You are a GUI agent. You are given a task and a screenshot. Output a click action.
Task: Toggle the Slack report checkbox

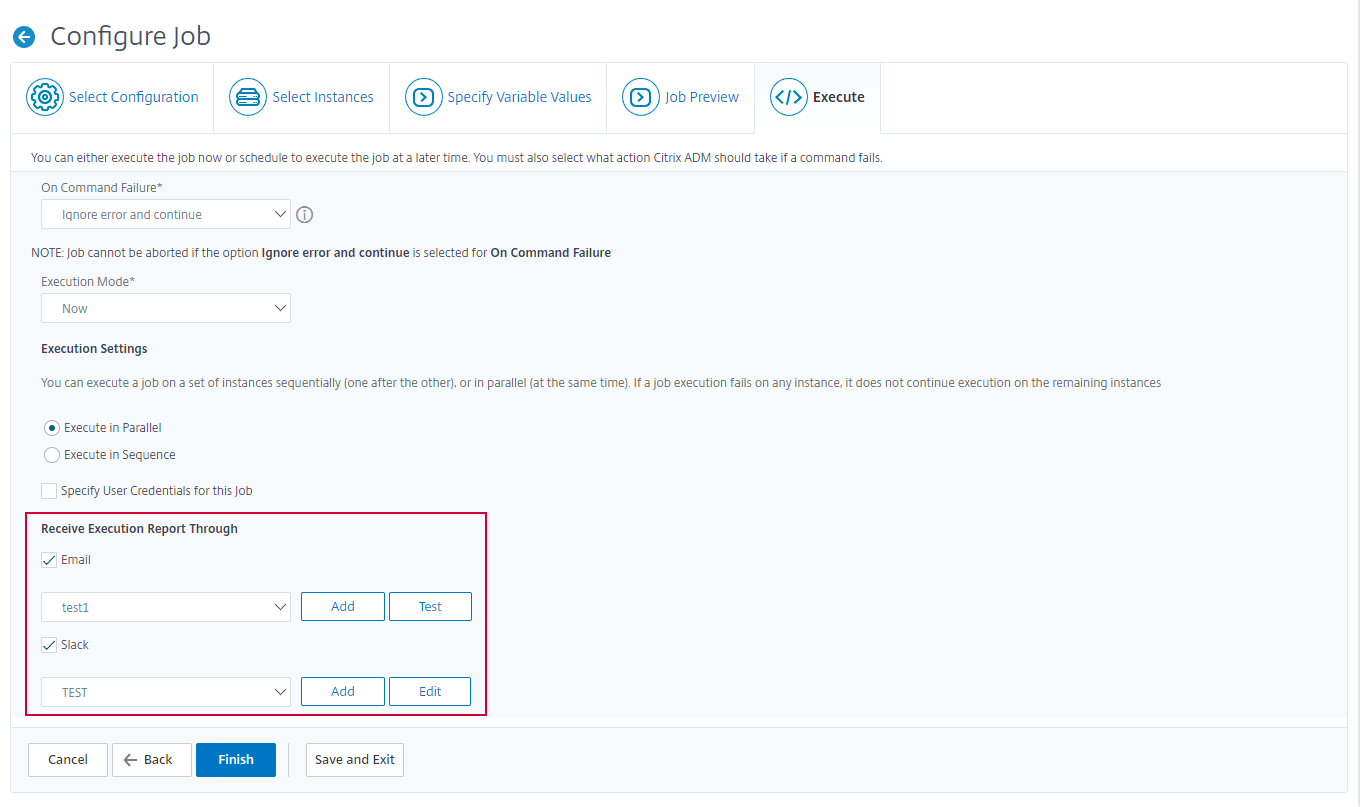[x=49, y=645]
